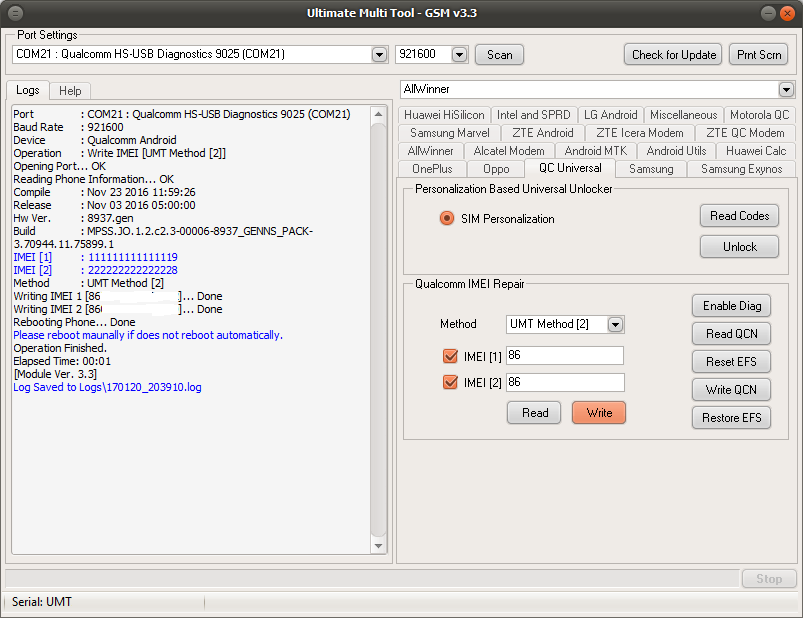Open the Alcatel Modem tab
The height and width of the screenshot is (618, 803).
point(509,151)
